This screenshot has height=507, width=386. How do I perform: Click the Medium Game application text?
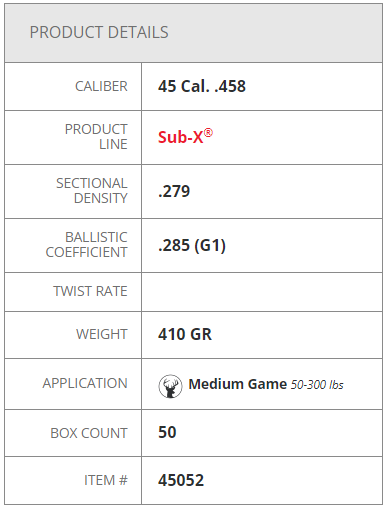238,384
